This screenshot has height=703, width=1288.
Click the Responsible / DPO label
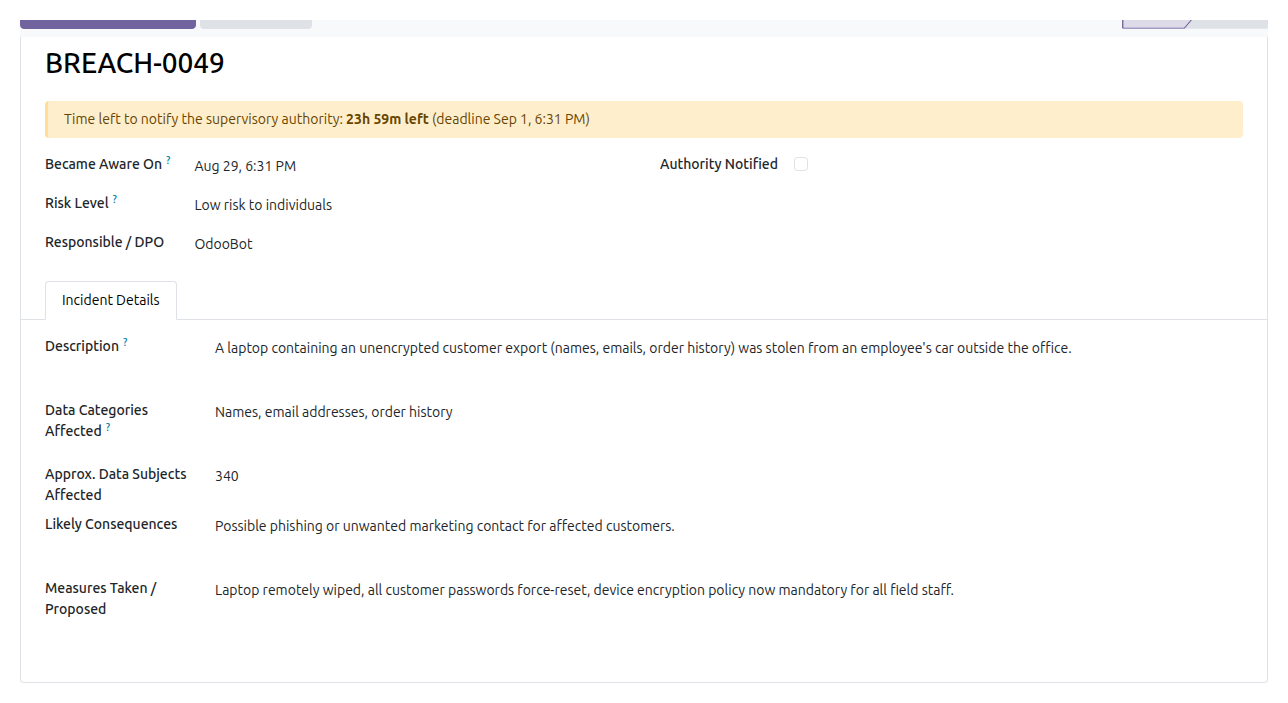coord(105,242)
